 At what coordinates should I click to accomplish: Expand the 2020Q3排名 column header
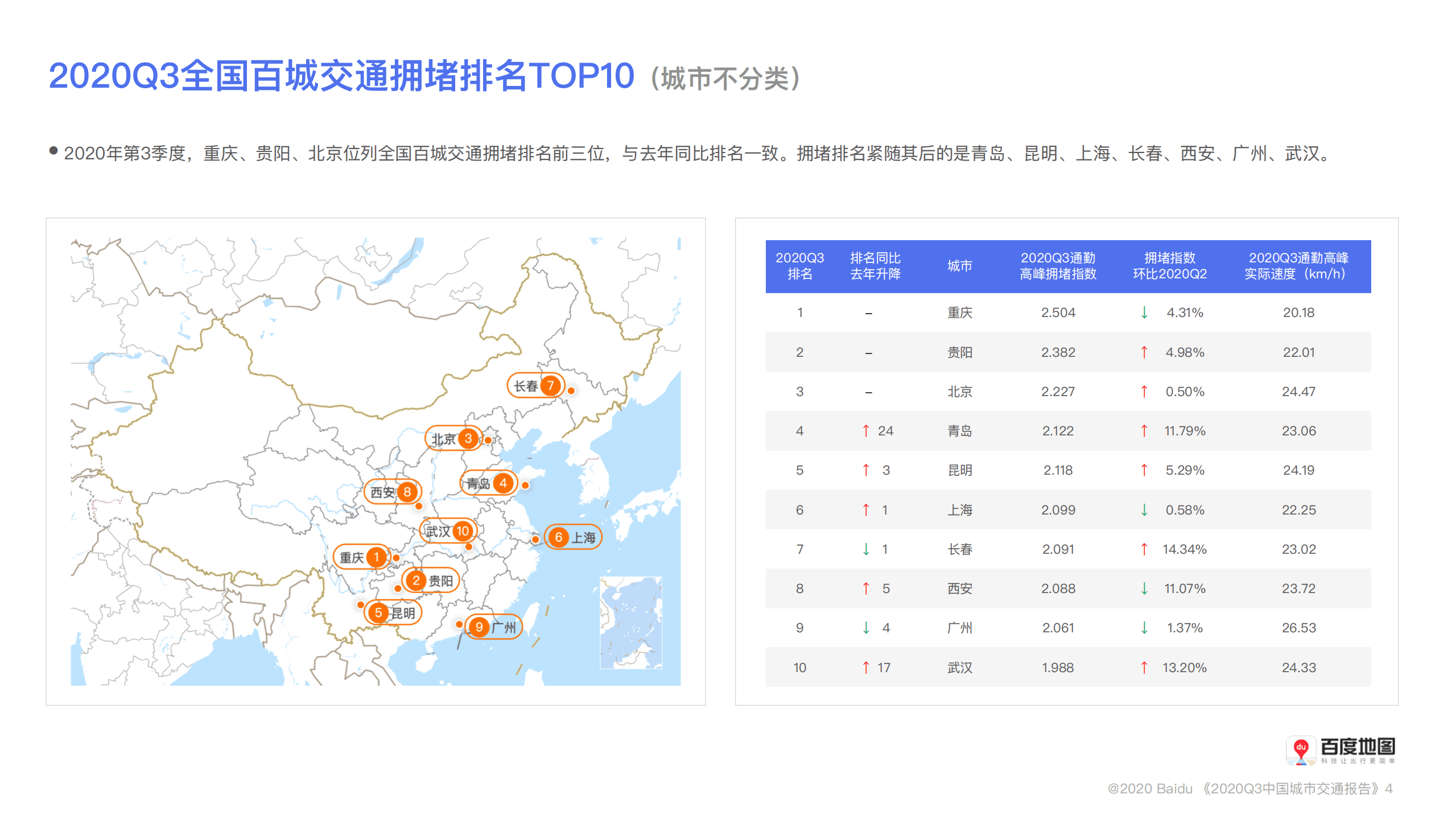click(x=800, y=266)
